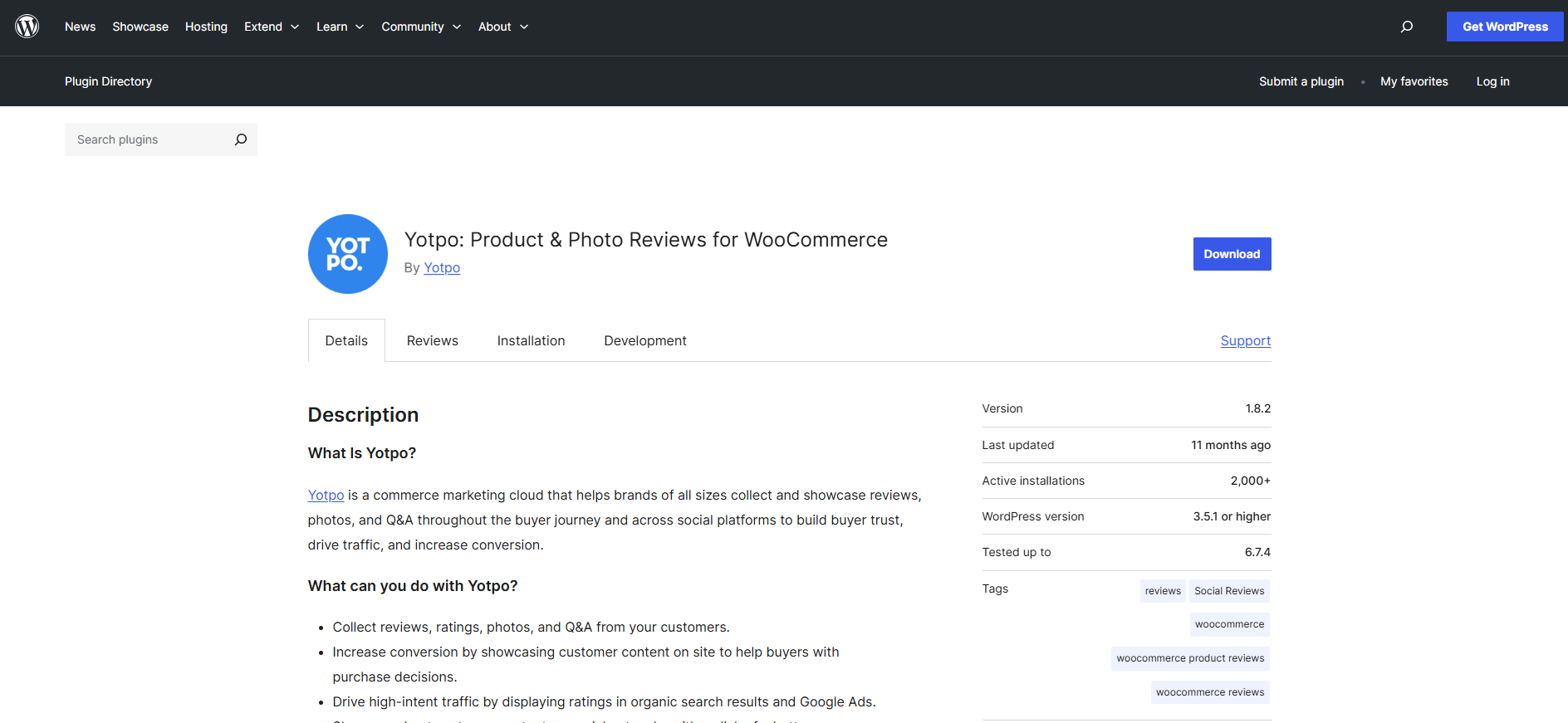Open the Hosting menu item
1568x723 pixels.
point(206,27)
